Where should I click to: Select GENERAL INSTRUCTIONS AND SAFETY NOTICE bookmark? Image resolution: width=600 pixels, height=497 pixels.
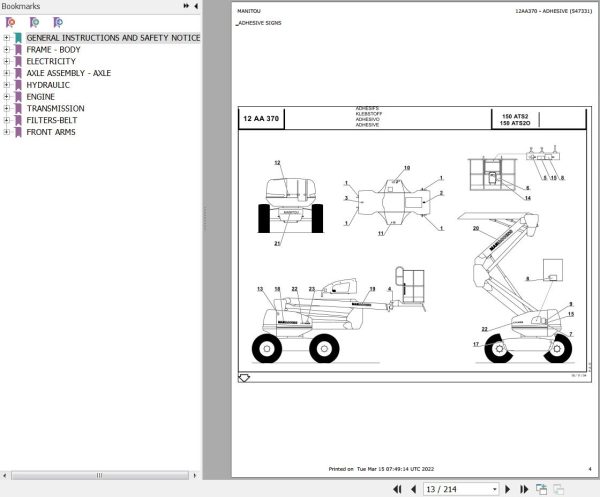click(113, 38)
